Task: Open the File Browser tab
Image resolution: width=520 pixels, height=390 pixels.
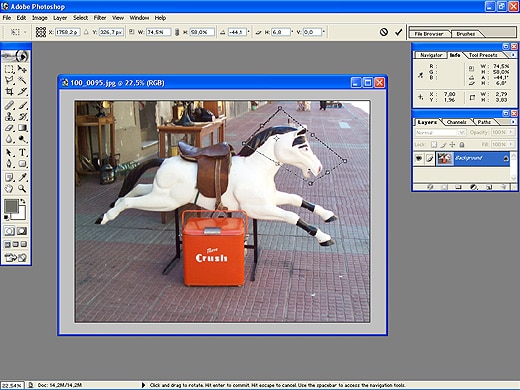Action: pos(429,34)
